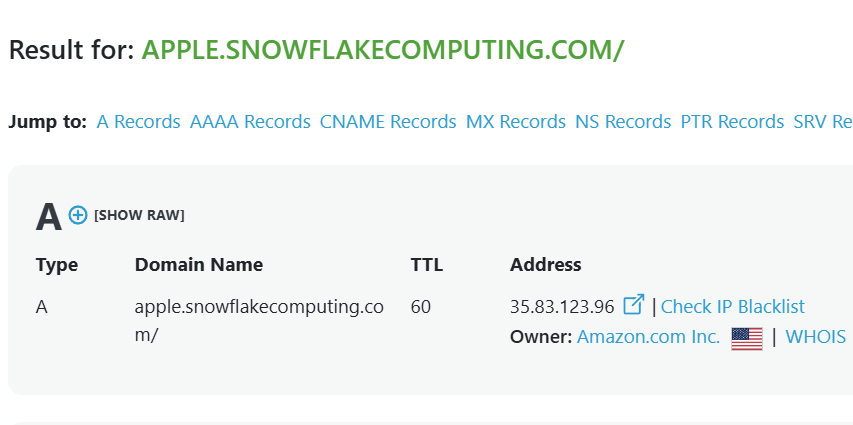Expand raw output with SHOW RAW
Image resolution: width=853 pixels, height=425 pixels.
139,215
